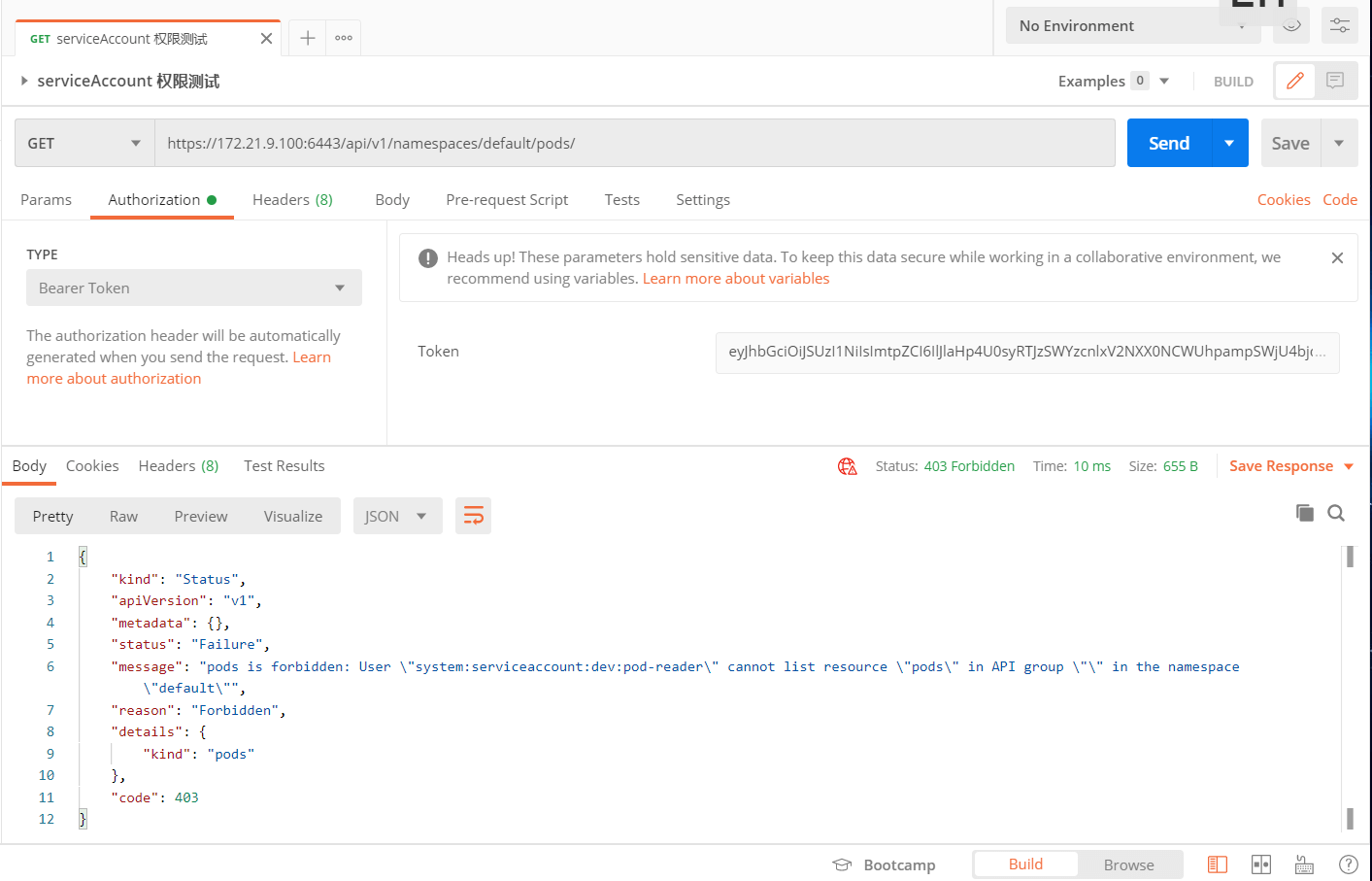Switch to the Pre-request Script tab
The height and width of the screenshot is (881, 1372).
(506, 199)
